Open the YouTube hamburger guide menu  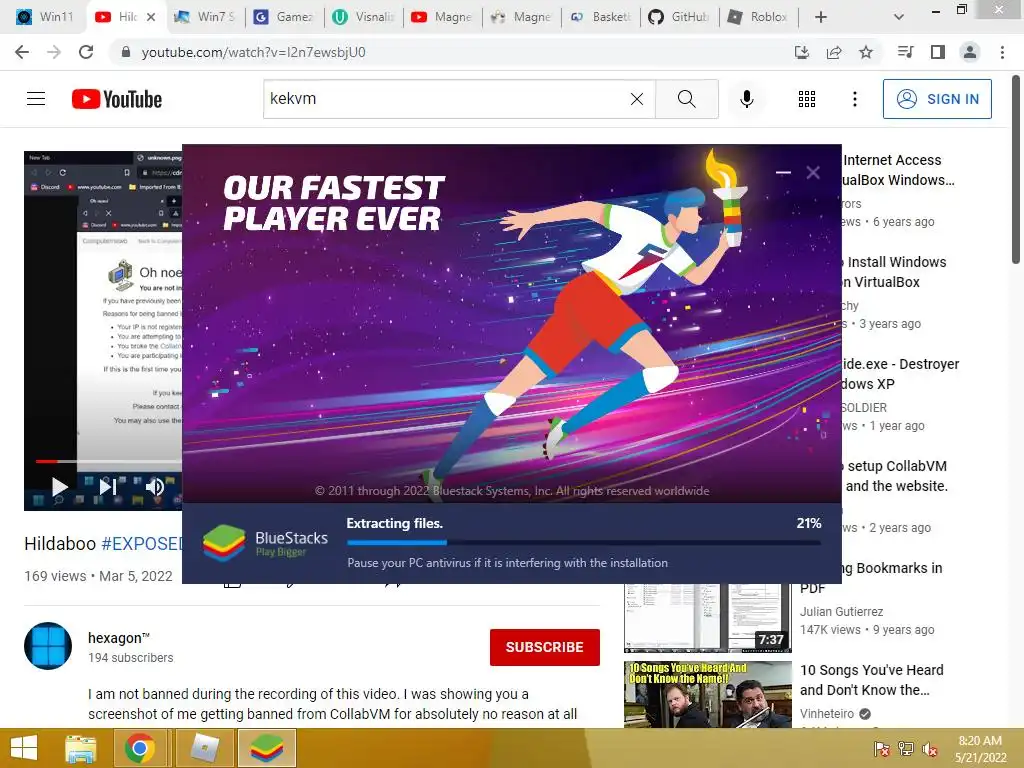(36, 99)
